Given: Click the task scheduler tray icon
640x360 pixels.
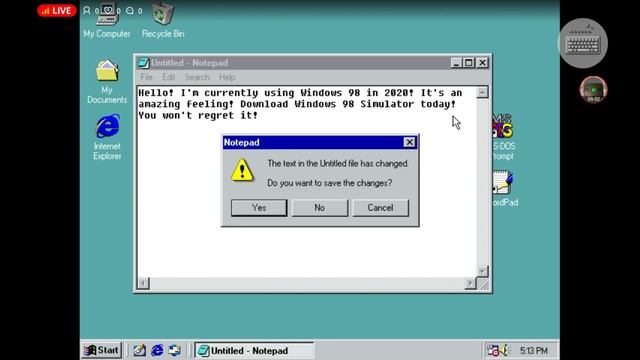Looking at the screenshot, I should coord(493,350).
